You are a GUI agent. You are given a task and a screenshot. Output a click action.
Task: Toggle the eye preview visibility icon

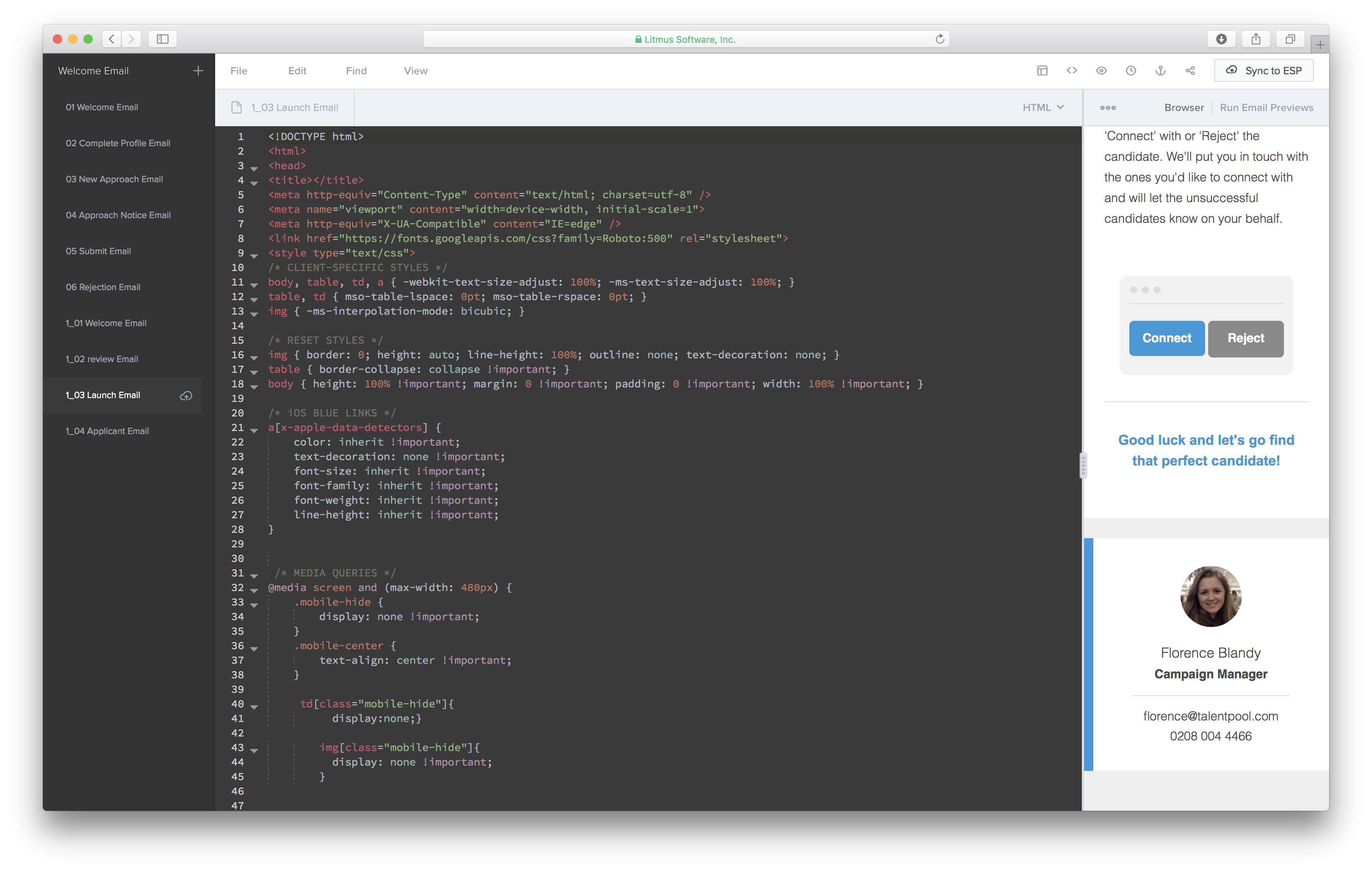pos(1101,71)
